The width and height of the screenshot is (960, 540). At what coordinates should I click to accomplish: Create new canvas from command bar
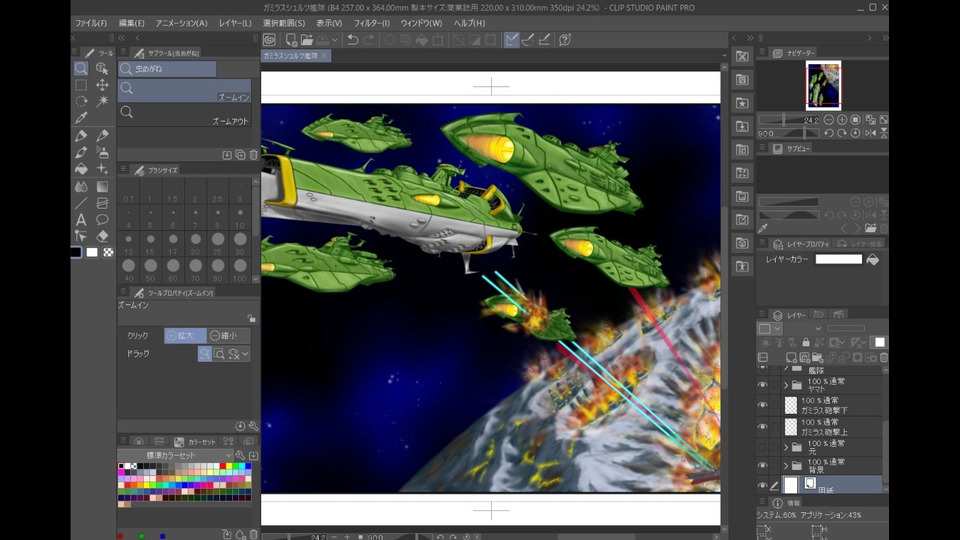coord(291,40)
